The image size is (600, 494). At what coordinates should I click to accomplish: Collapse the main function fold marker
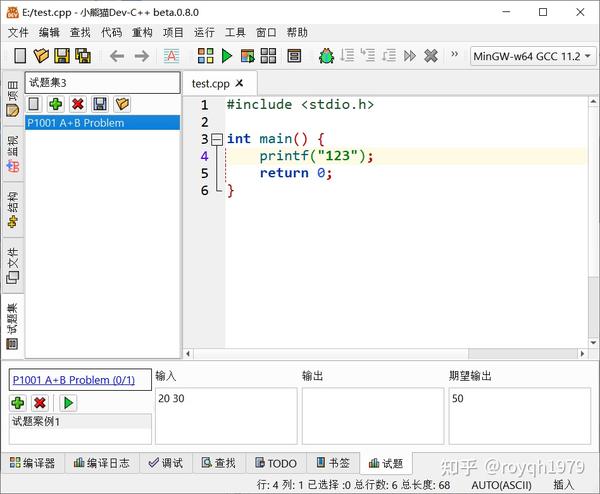pyautogui.click(x=217, y=139)
